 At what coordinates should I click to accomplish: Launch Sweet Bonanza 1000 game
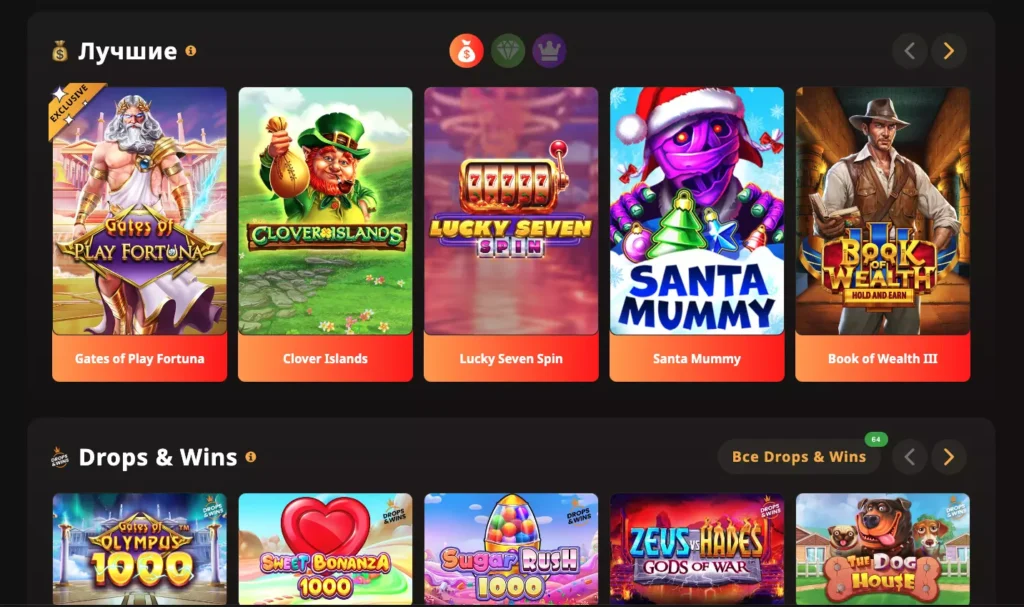click(x=325, y=549)
